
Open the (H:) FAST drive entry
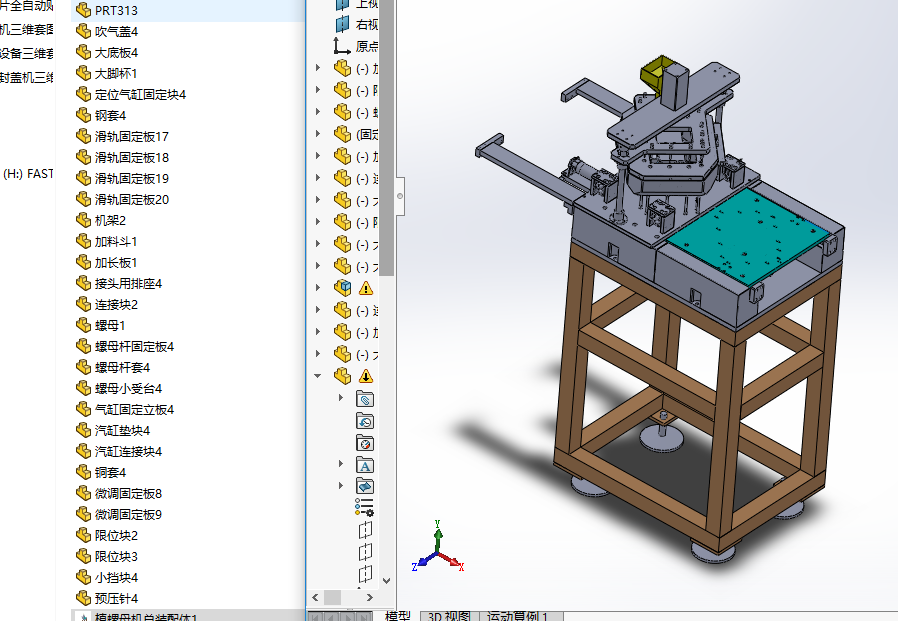[27, 174]
